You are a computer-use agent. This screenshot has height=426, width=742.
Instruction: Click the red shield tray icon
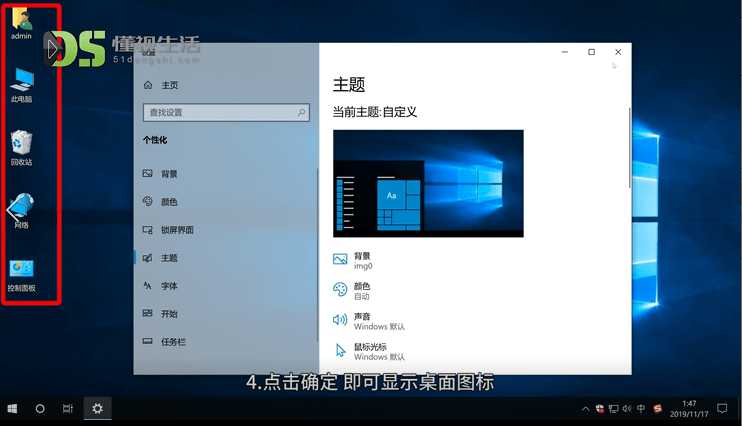[x=600, y=408]
